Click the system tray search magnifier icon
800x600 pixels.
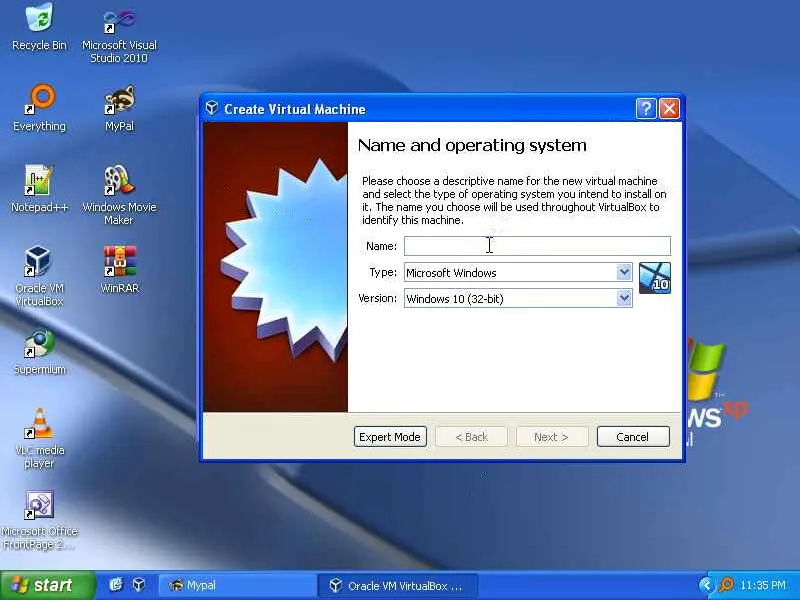(x=726, y=585)
